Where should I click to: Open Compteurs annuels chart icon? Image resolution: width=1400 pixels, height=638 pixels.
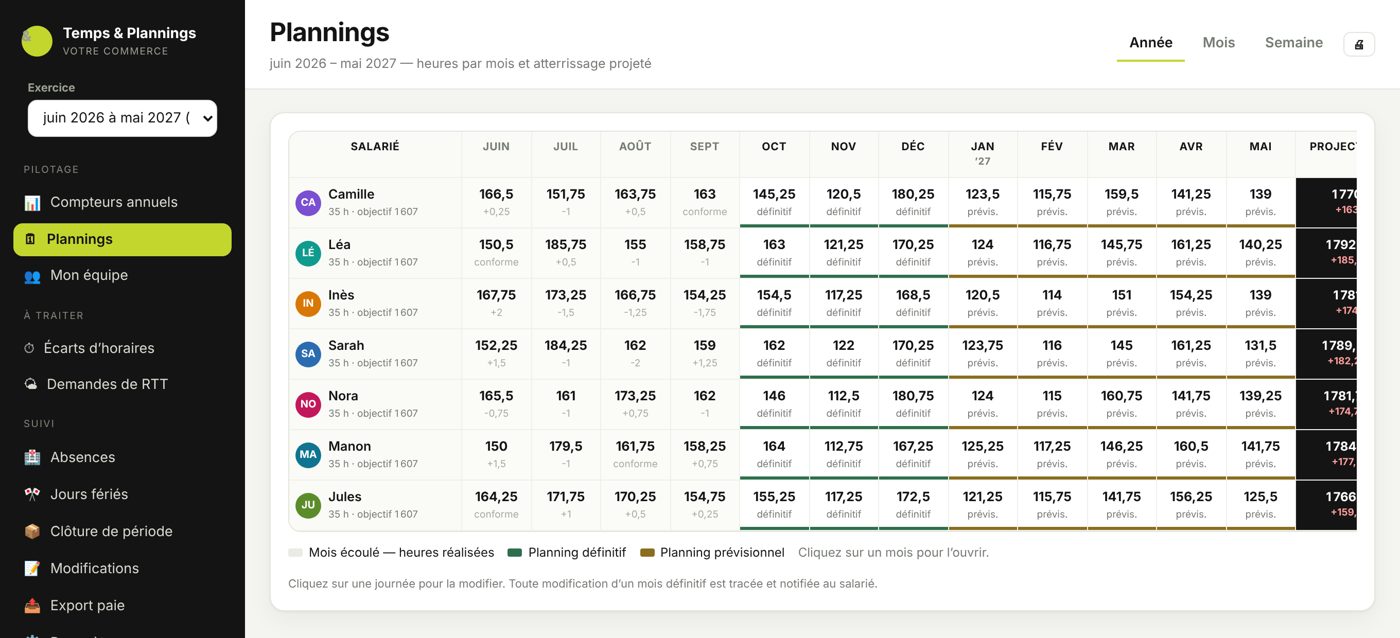[32, 202]
